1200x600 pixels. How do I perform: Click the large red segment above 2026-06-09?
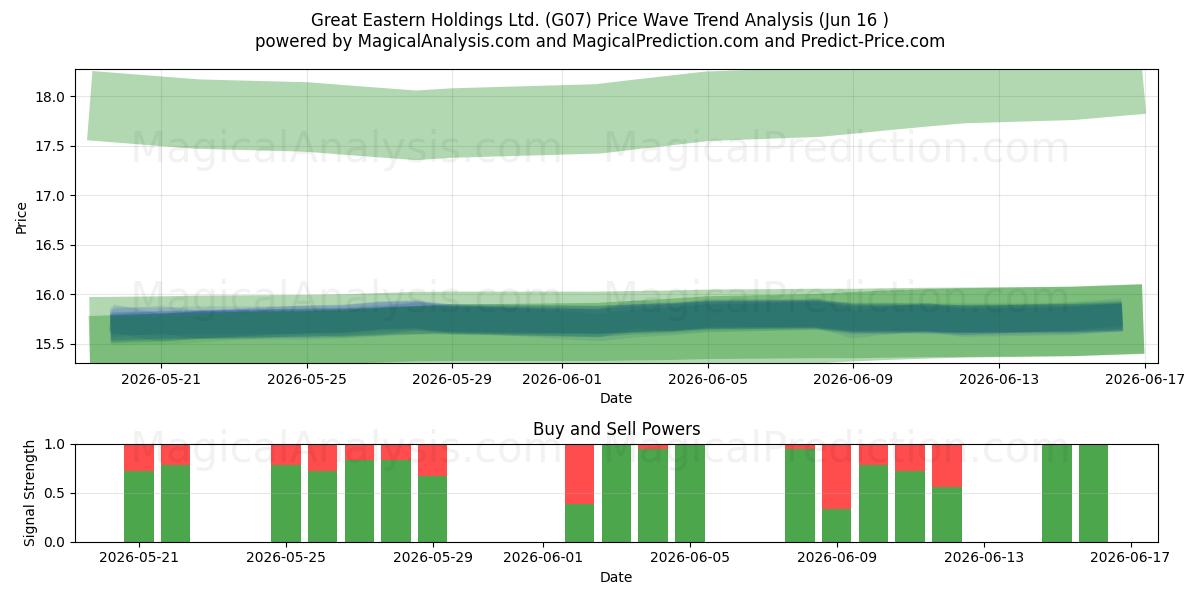pos(837,477)
